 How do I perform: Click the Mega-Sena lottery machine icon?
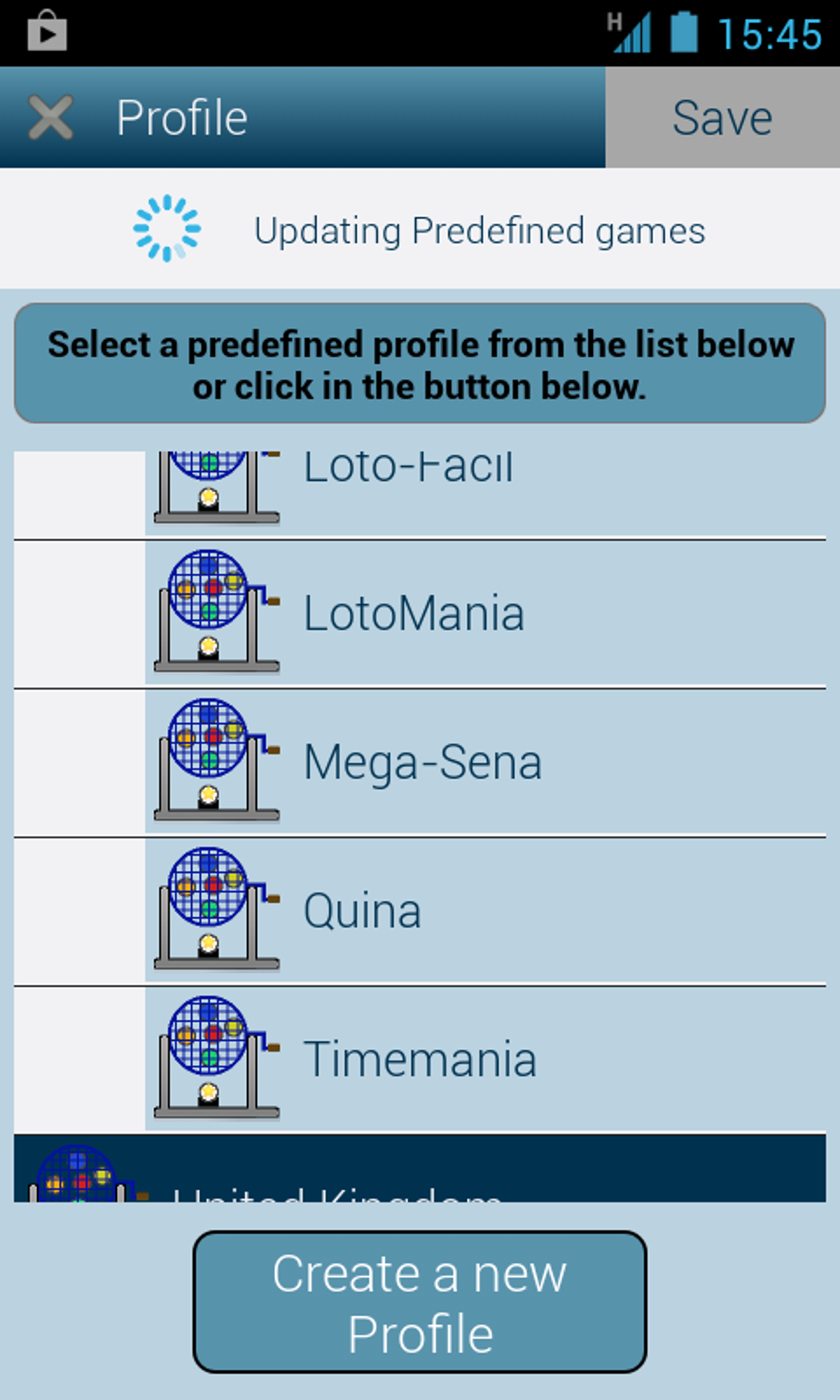pyautogui.click(x=216, y=760)
